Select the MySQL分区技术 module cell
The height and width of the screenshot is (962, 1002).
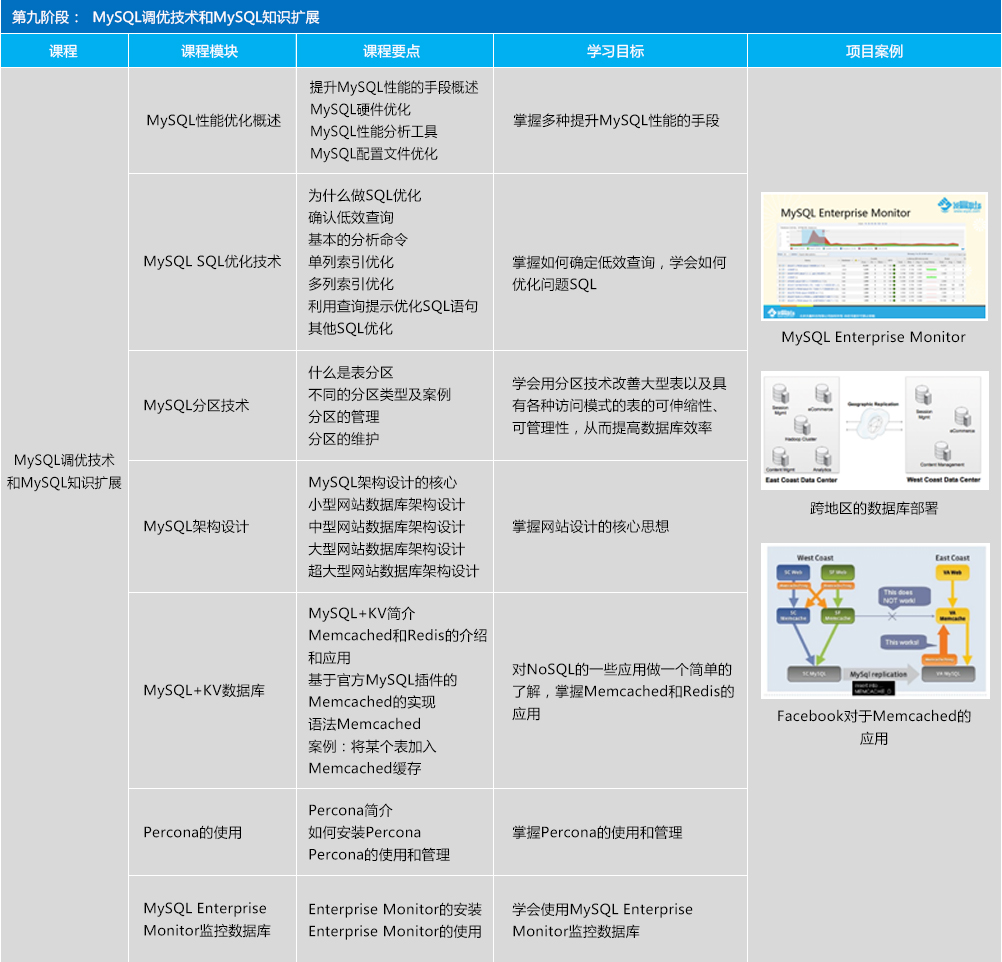pos(213,406)
